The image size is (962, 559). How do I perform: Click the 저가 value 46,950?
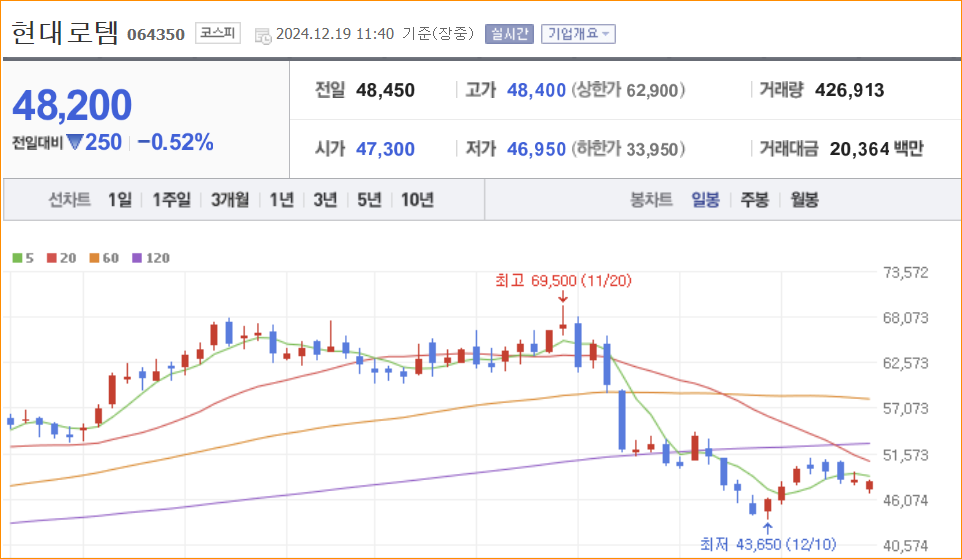click(x=536, y=149)
